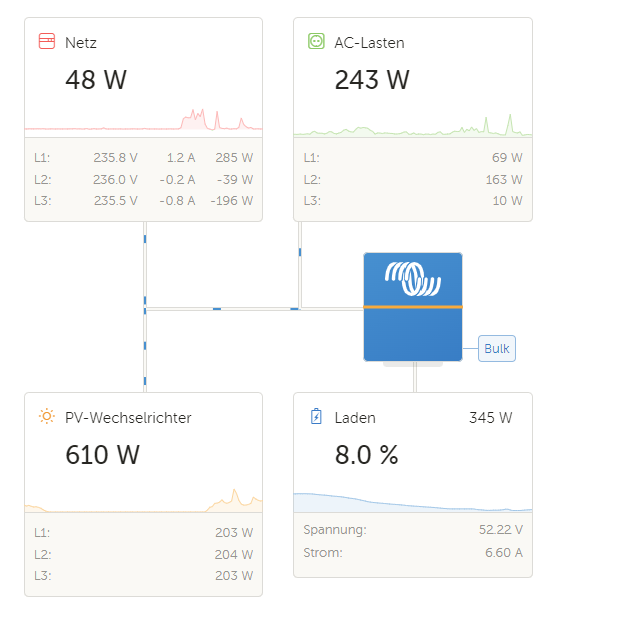Click the Netz L3 voltage 235.5 V

[116, 201]
